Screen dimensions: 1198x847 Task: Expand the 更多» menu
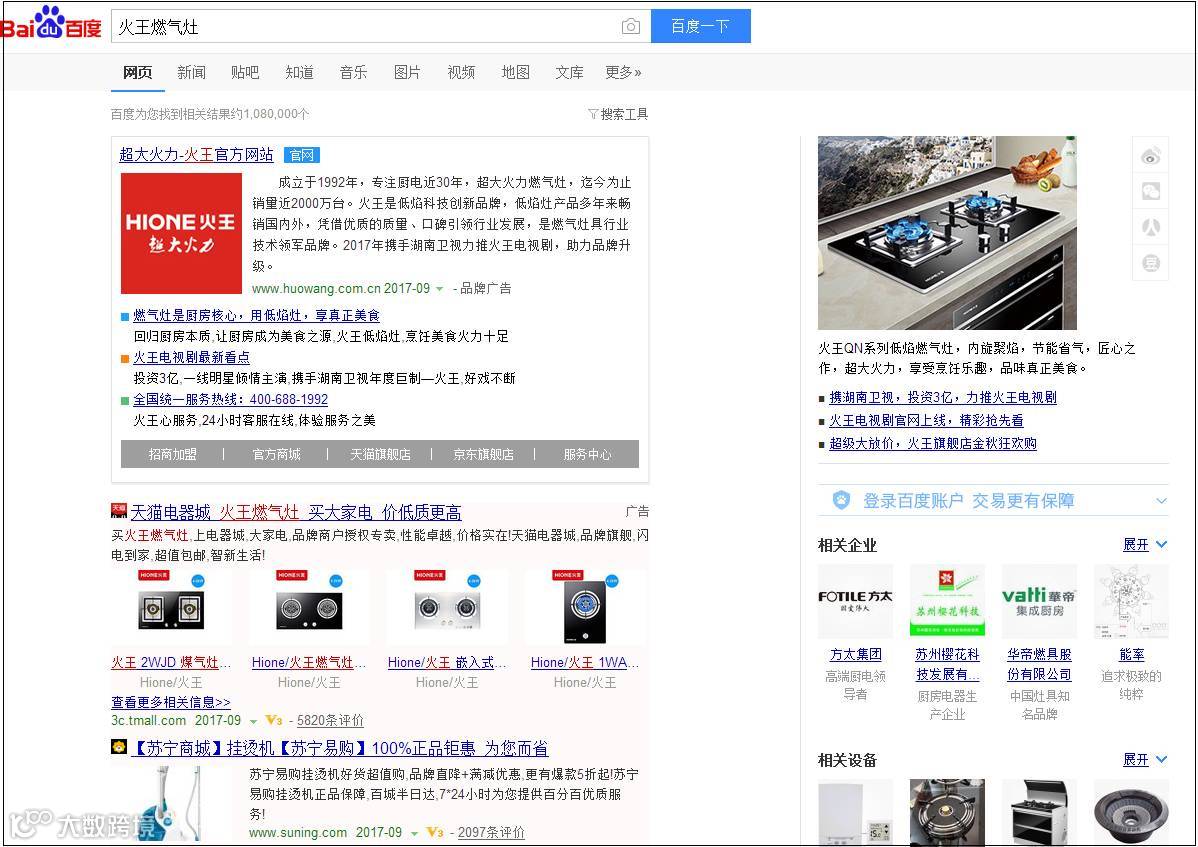623,73
